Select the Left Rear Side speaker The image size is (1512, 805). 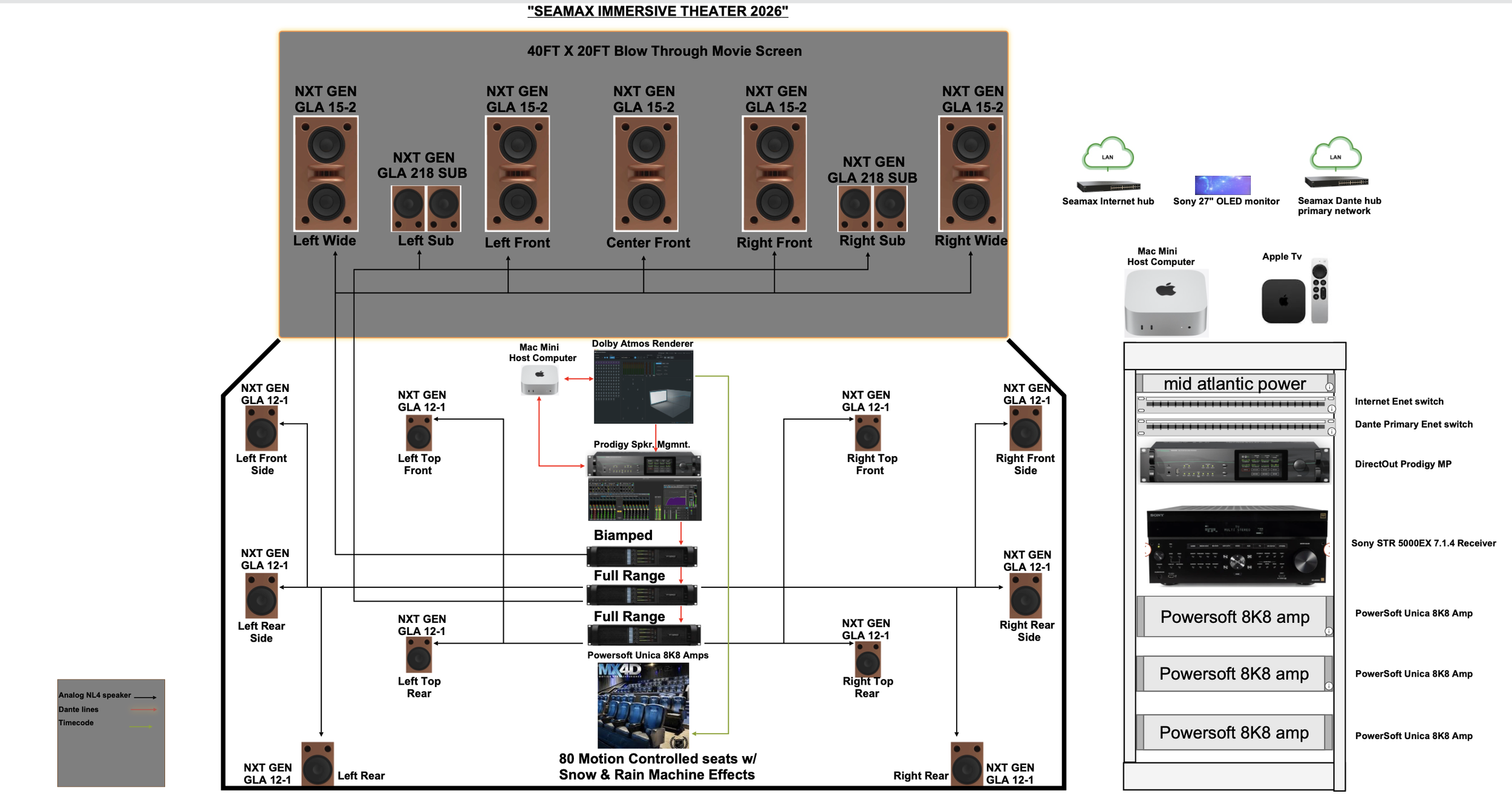pyautogui.click(x=261, y=596)
